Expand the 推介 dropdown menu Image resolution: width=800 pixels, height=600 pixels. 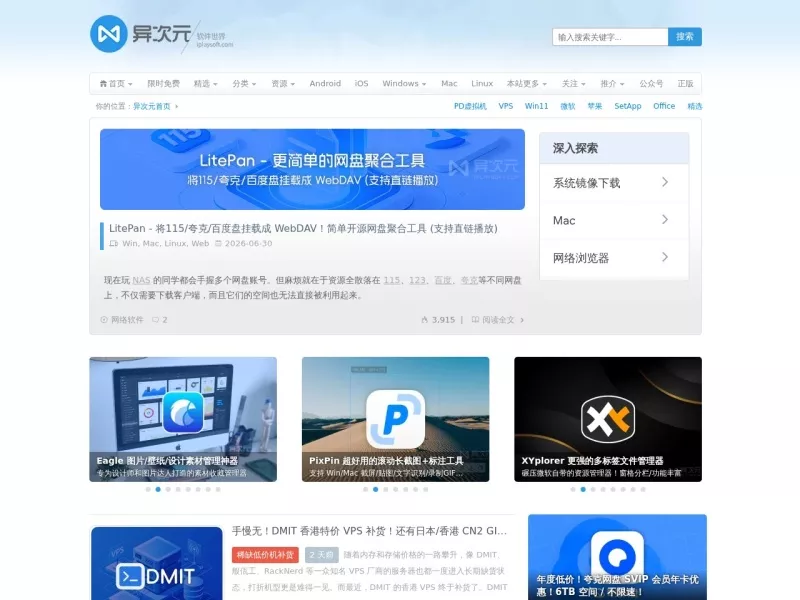click(612, 84)
